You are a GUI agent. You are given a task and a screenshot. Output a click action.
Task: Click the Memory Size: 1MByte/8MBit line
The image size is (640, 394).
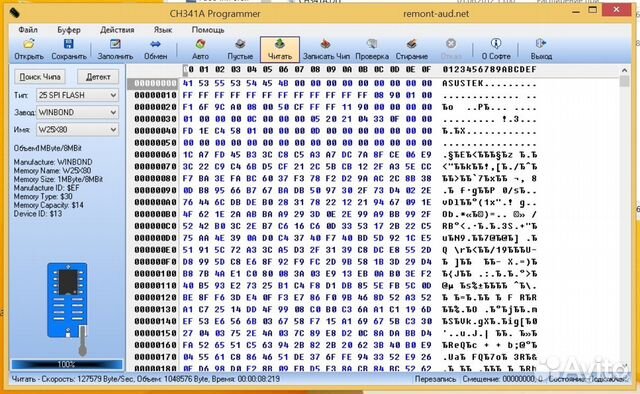(58, 179)
